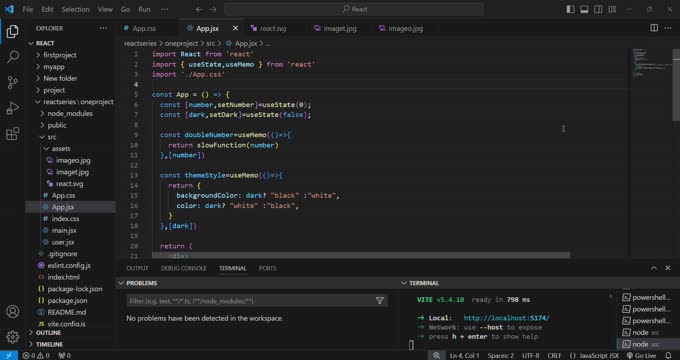Open the Source Control view
Viewport: 680px width, 360px height.
click(13, 82)
